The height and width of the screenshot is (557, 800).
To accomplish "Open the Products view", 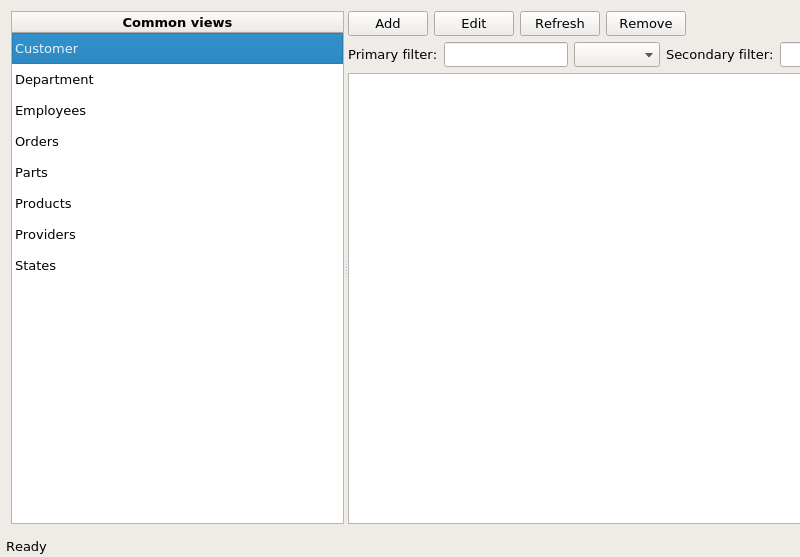I will click(x=177, y=204).
